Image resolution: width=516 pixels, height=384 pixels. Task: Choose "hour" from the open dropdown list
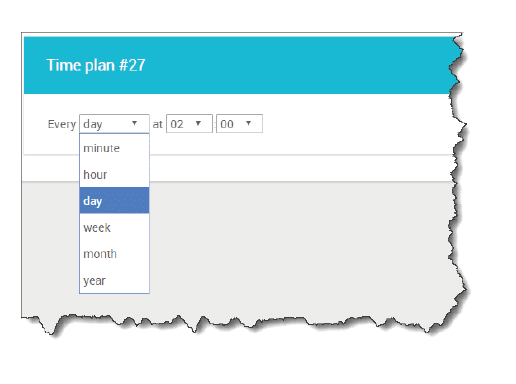coord(114,174)
